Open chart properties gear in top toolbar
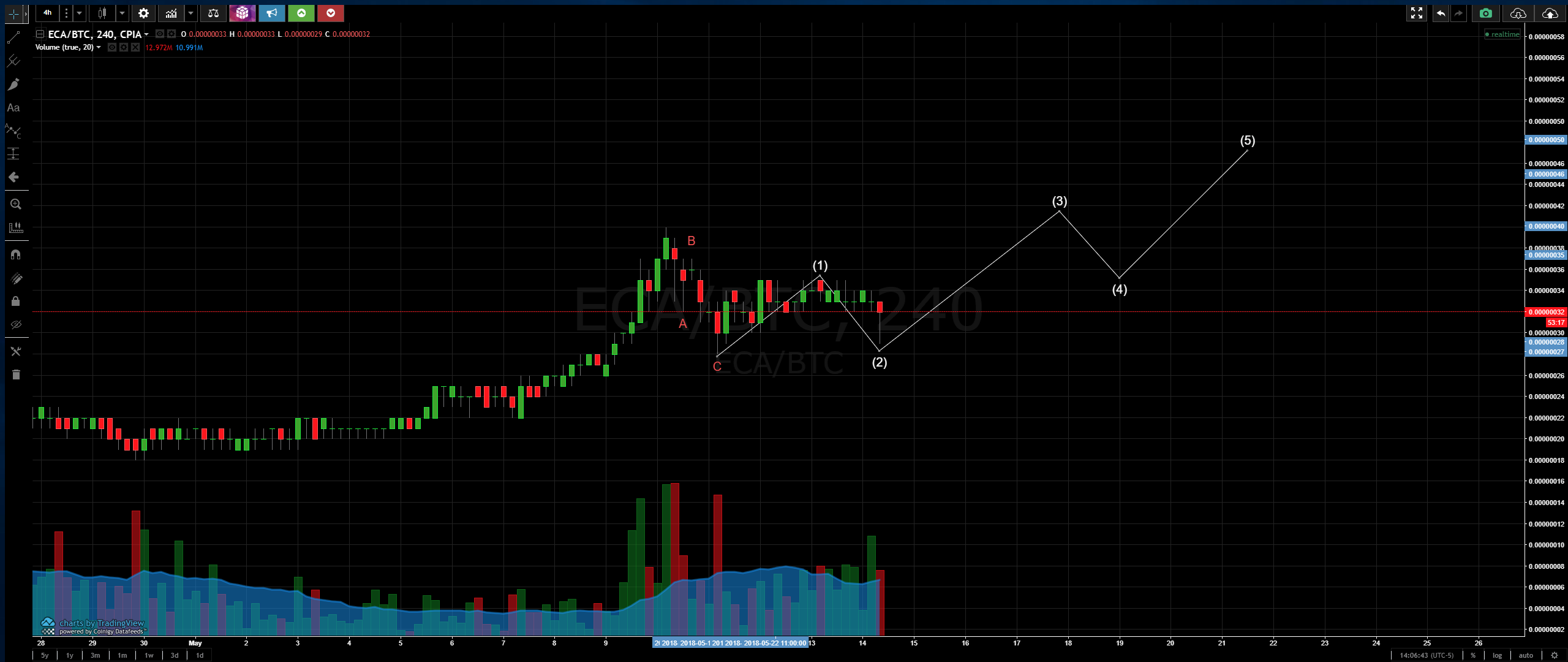The height and width of the screenshot is (662, 1568). (143, 13)
